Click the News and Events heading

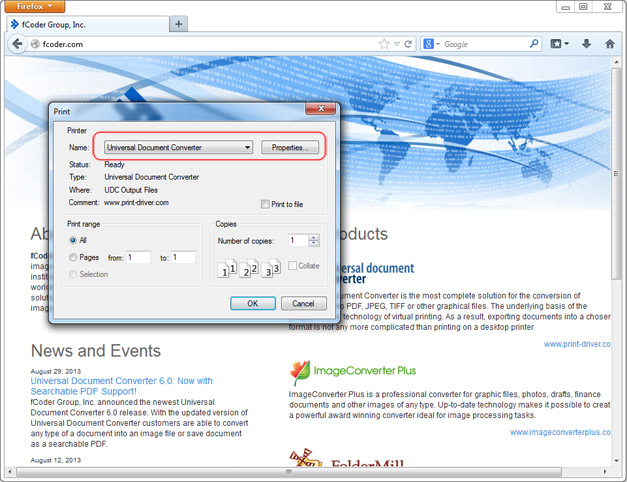[x=96, y=351]
